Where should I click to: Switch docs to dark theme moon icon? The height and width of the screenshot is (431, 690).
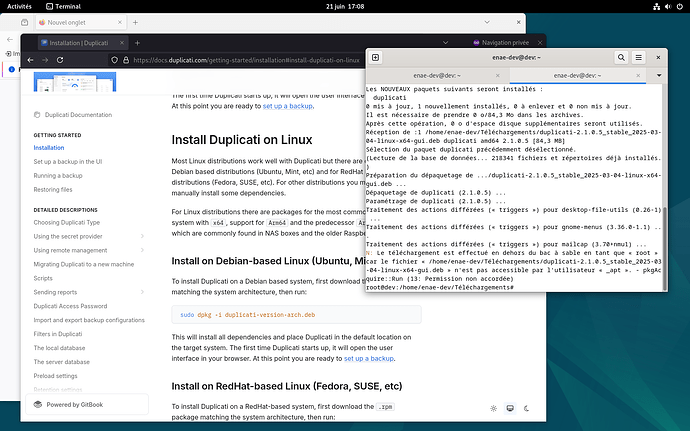(x=526, y=409)
